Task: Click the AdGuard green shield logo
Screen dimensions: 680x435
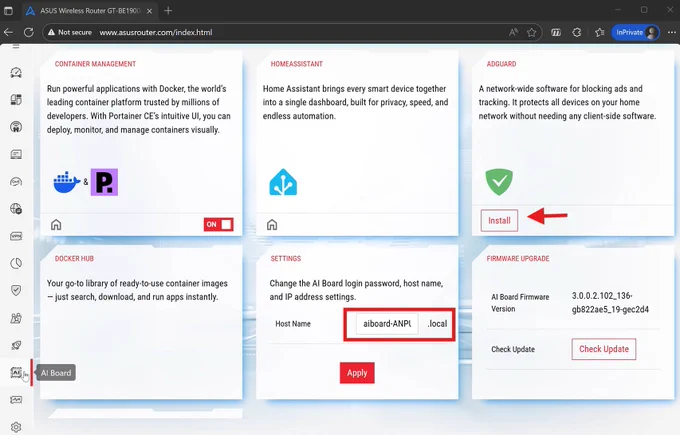Action: pyautogui.click(x=499, y=182)
